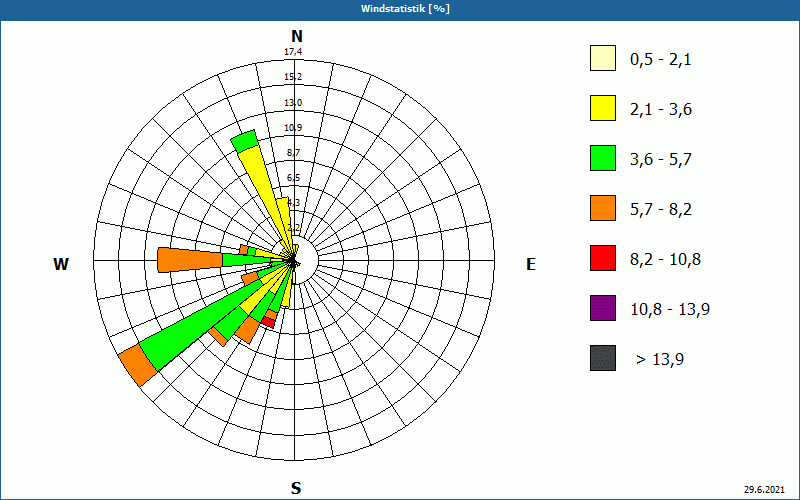The width and height of the screenshot is (800, 500).
Task: Click the legend label '5,7 - 8,2'
Action: click(x=661, y=210)
